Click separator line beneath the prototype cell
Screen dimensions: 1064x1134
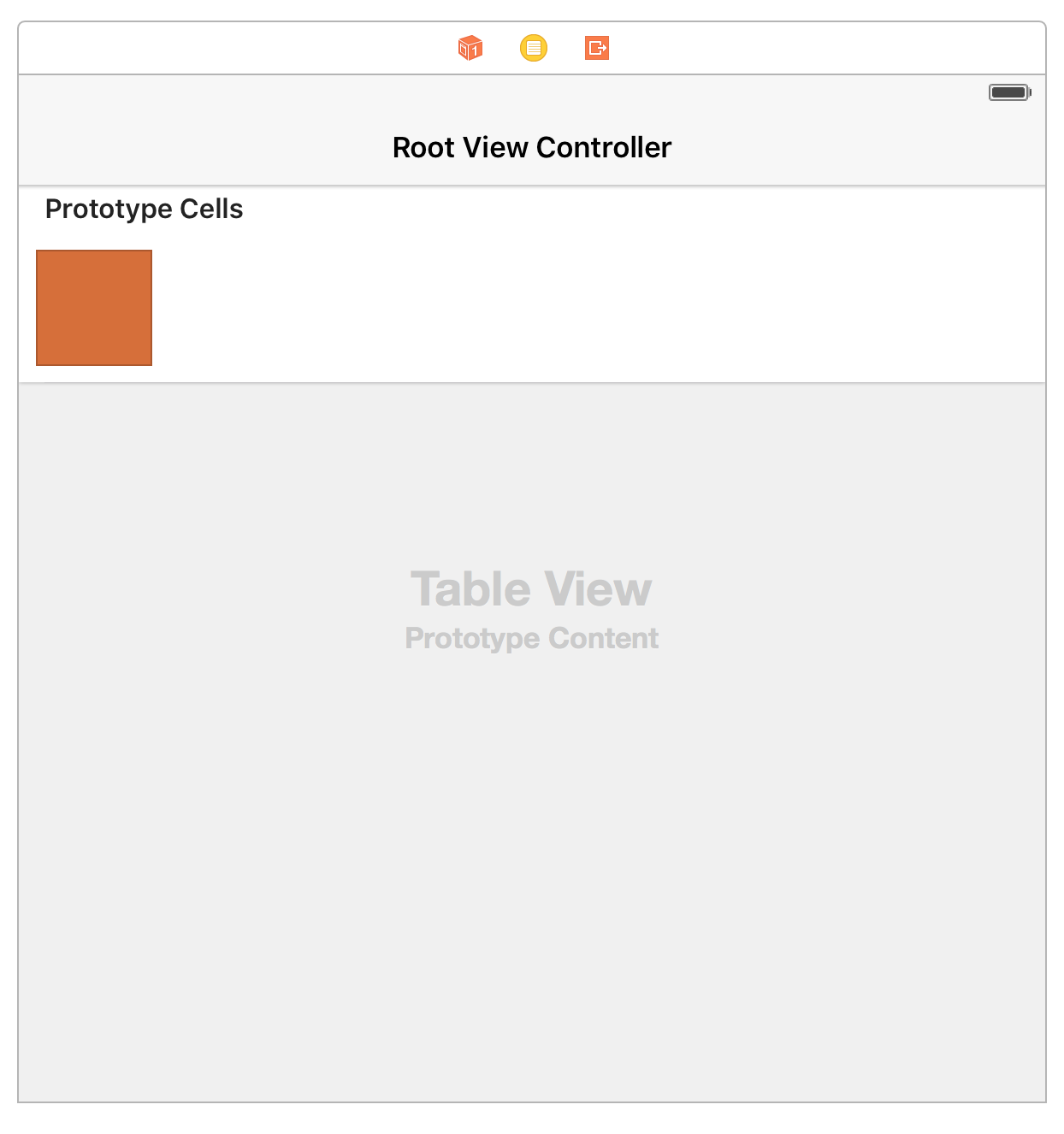(x=532, y=383)
